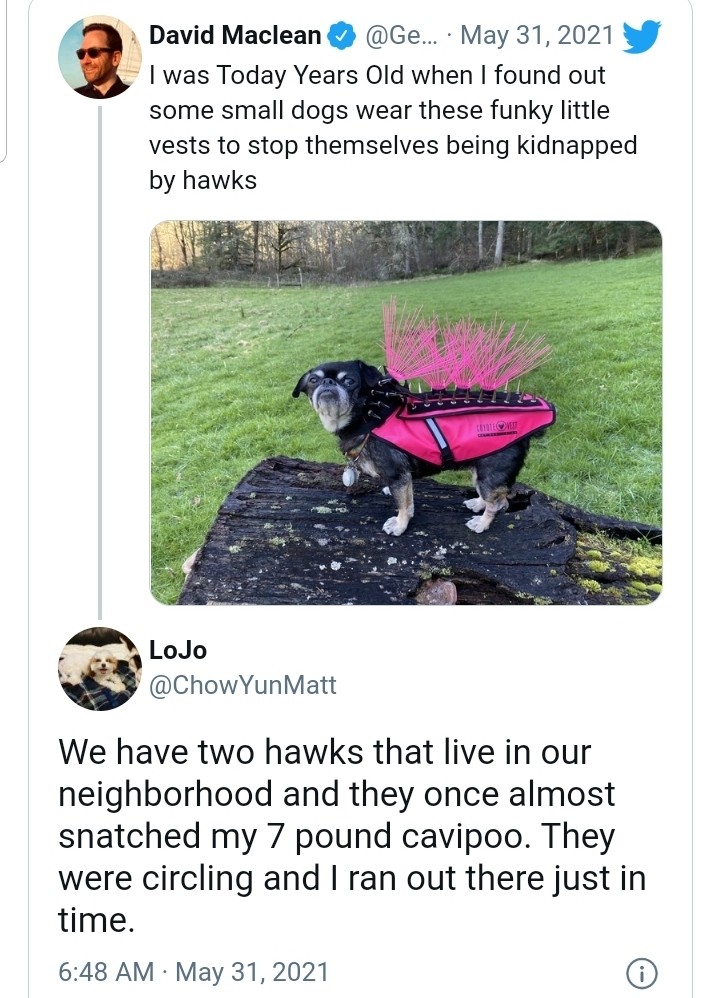Screen dimensions: 720x998
Task: Click the LoJo display name
Action: [x=178, y=650]
